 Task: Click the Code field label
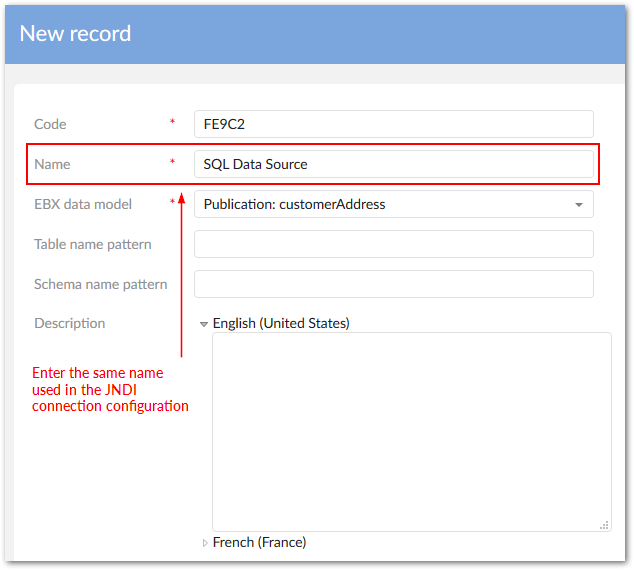(50, 124)
